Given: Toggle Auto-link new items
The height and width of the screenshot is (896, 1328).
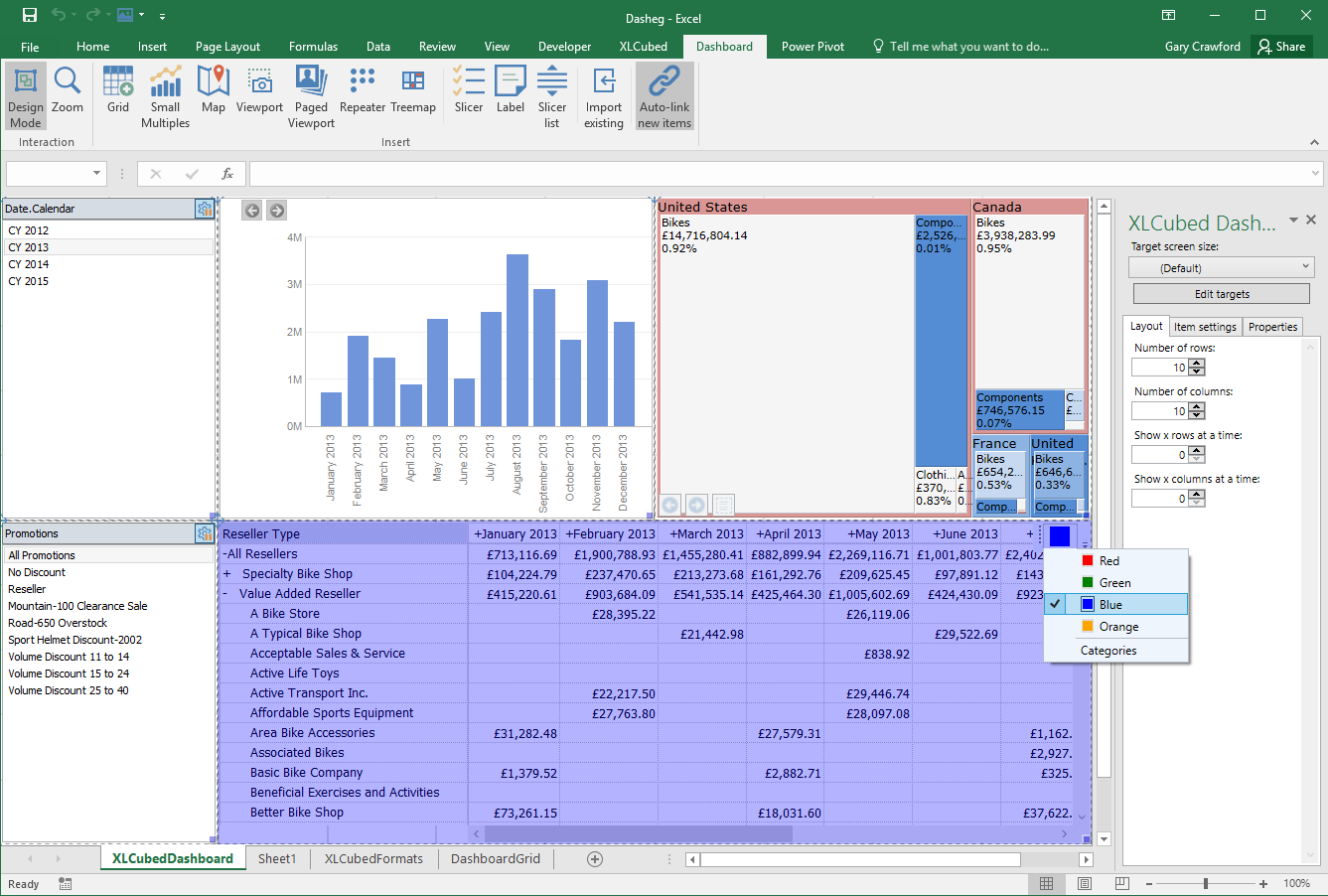Looking at the screenshot, I should pyautogui.click(x=664, y=97).
